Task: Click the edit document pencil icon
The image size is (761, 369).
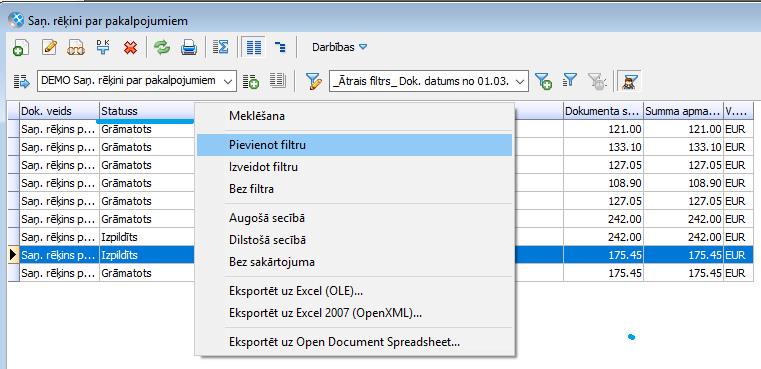Action: (x=50, y=48)
